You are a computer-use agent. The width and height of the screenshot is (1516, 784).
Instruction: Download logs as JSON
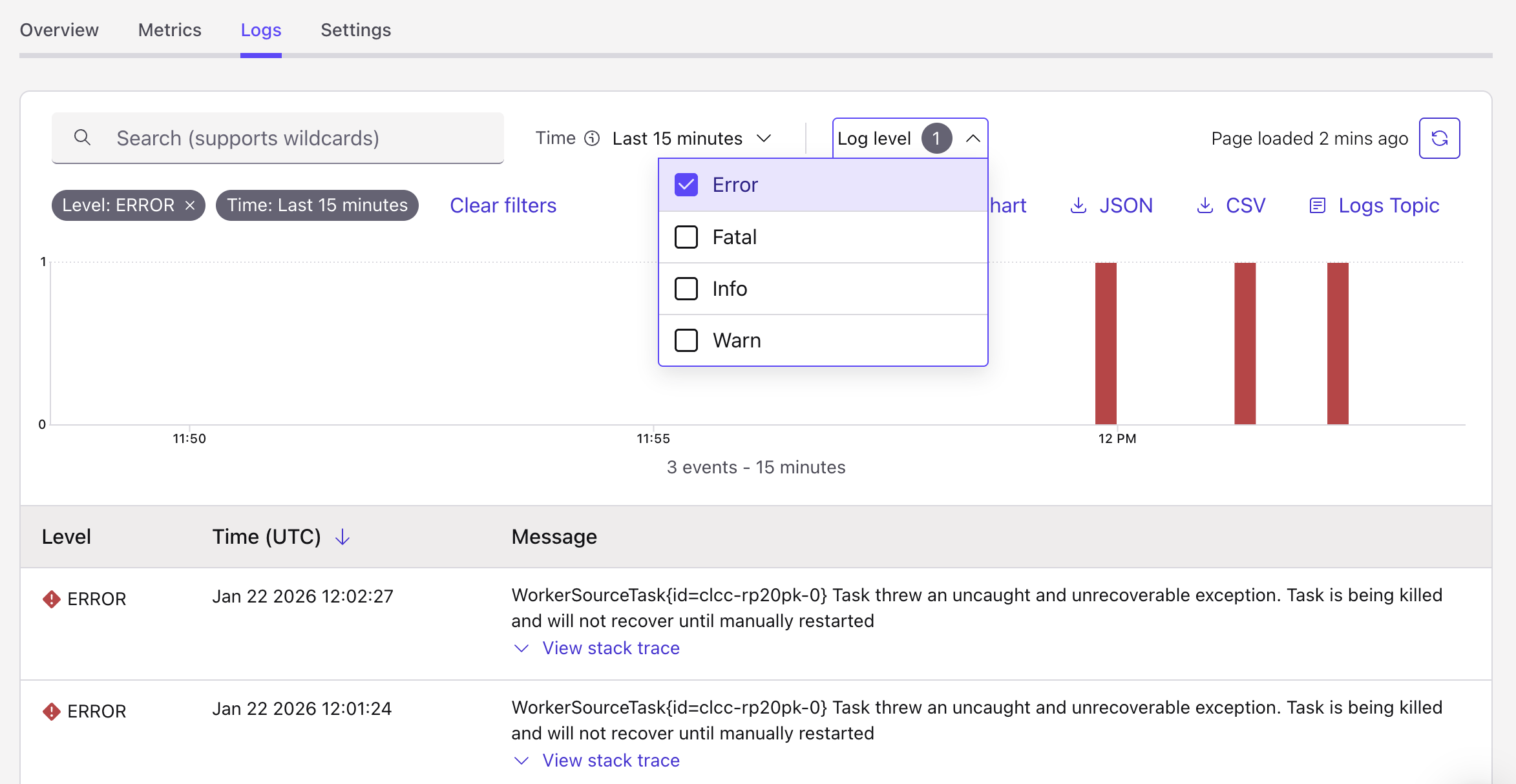(x=1111, y=205)
